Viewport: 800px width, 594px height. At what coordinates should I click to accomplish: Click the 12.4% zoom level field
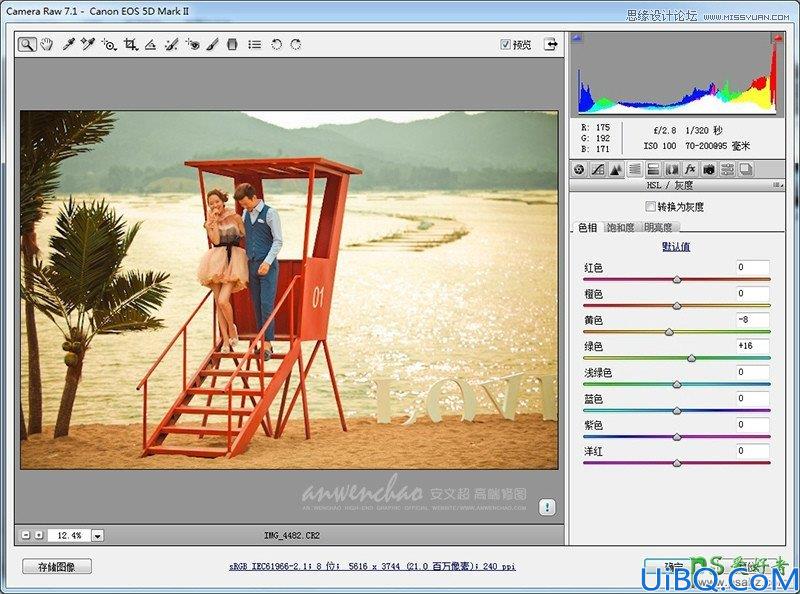click(70, 535)
